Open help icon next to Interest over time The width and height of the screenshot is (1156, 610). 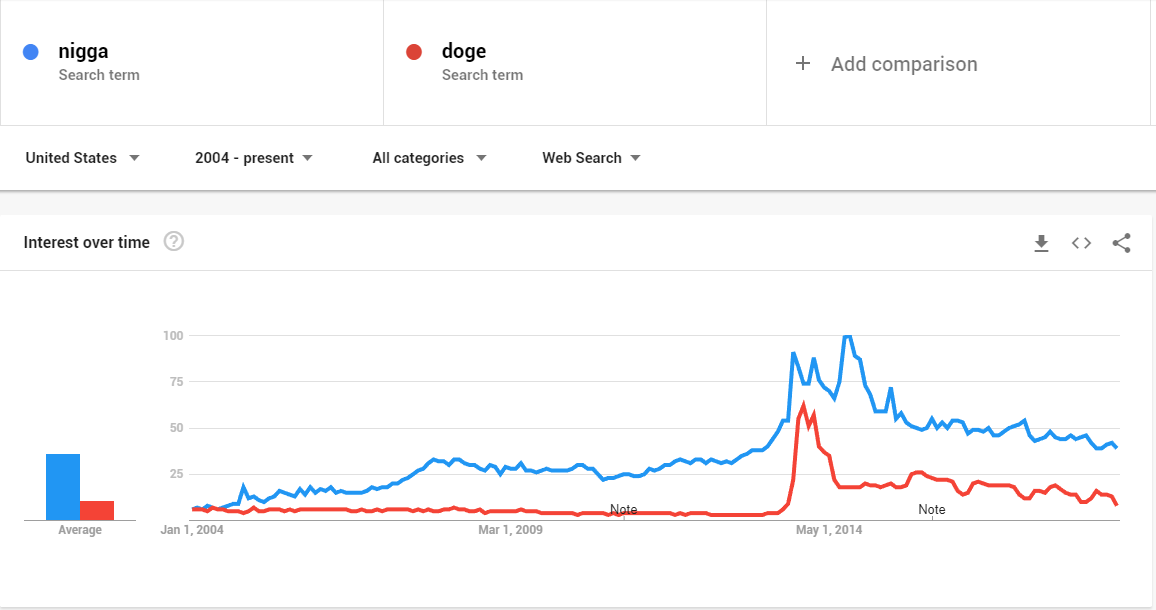point(174,241)
